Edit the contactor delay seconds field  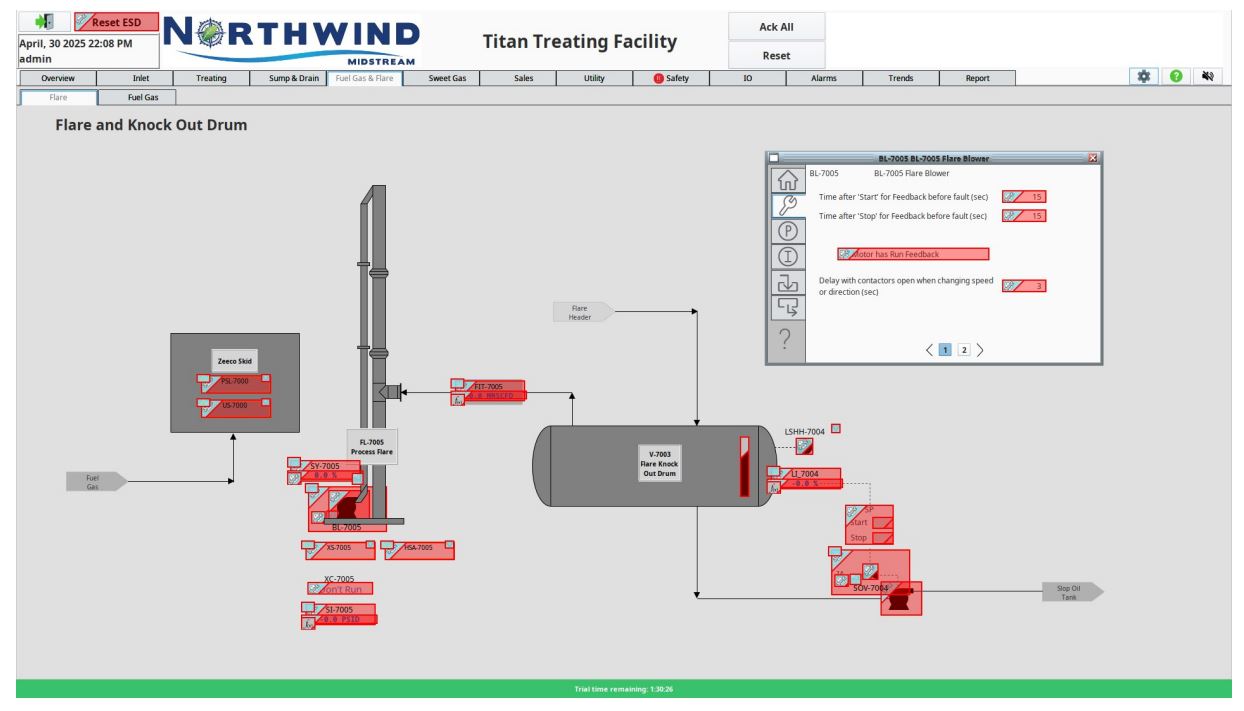[x=1024, y=285]
